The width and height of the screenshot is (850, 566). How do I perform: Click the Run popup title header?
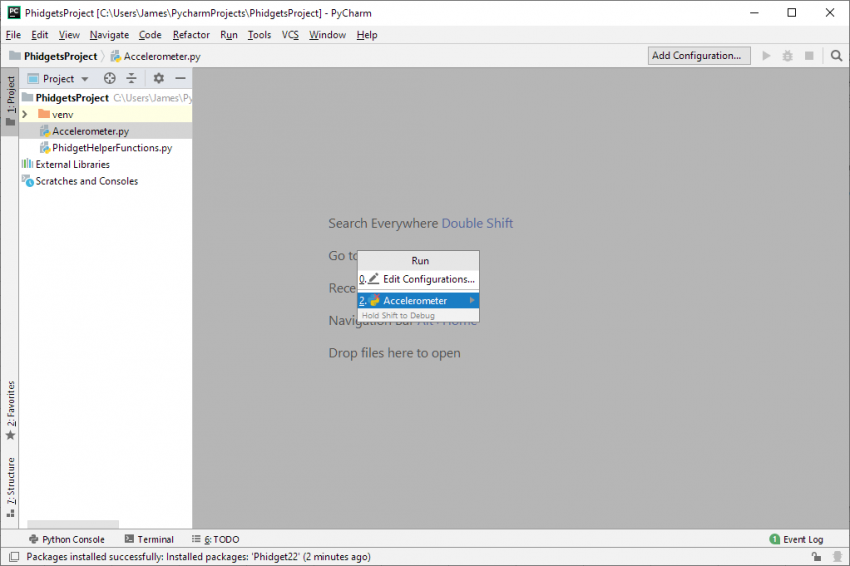tap(418, 261)
